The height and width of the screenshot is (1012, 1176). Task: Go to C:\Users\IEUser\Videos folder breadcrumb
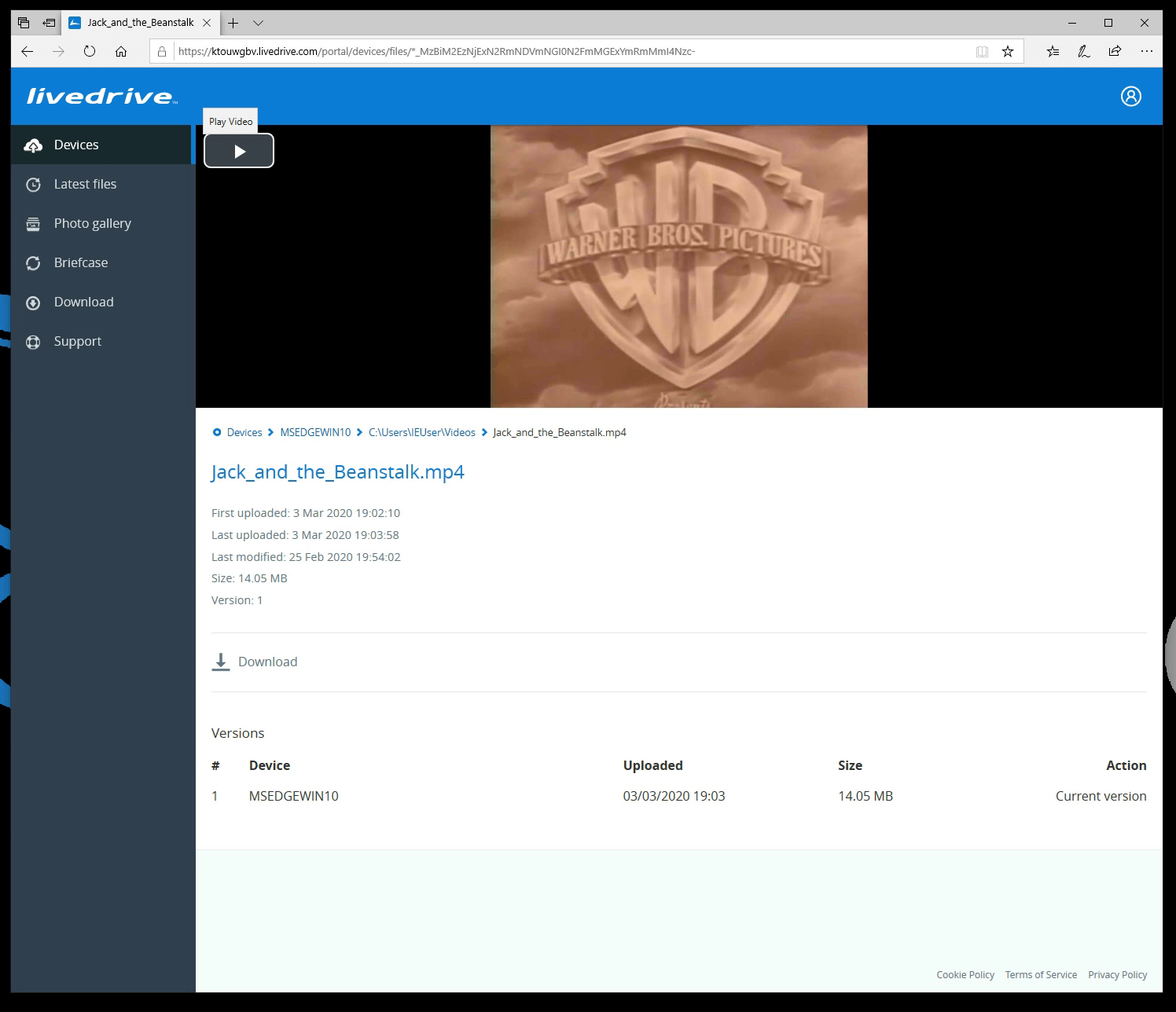[x=421, y=432]
